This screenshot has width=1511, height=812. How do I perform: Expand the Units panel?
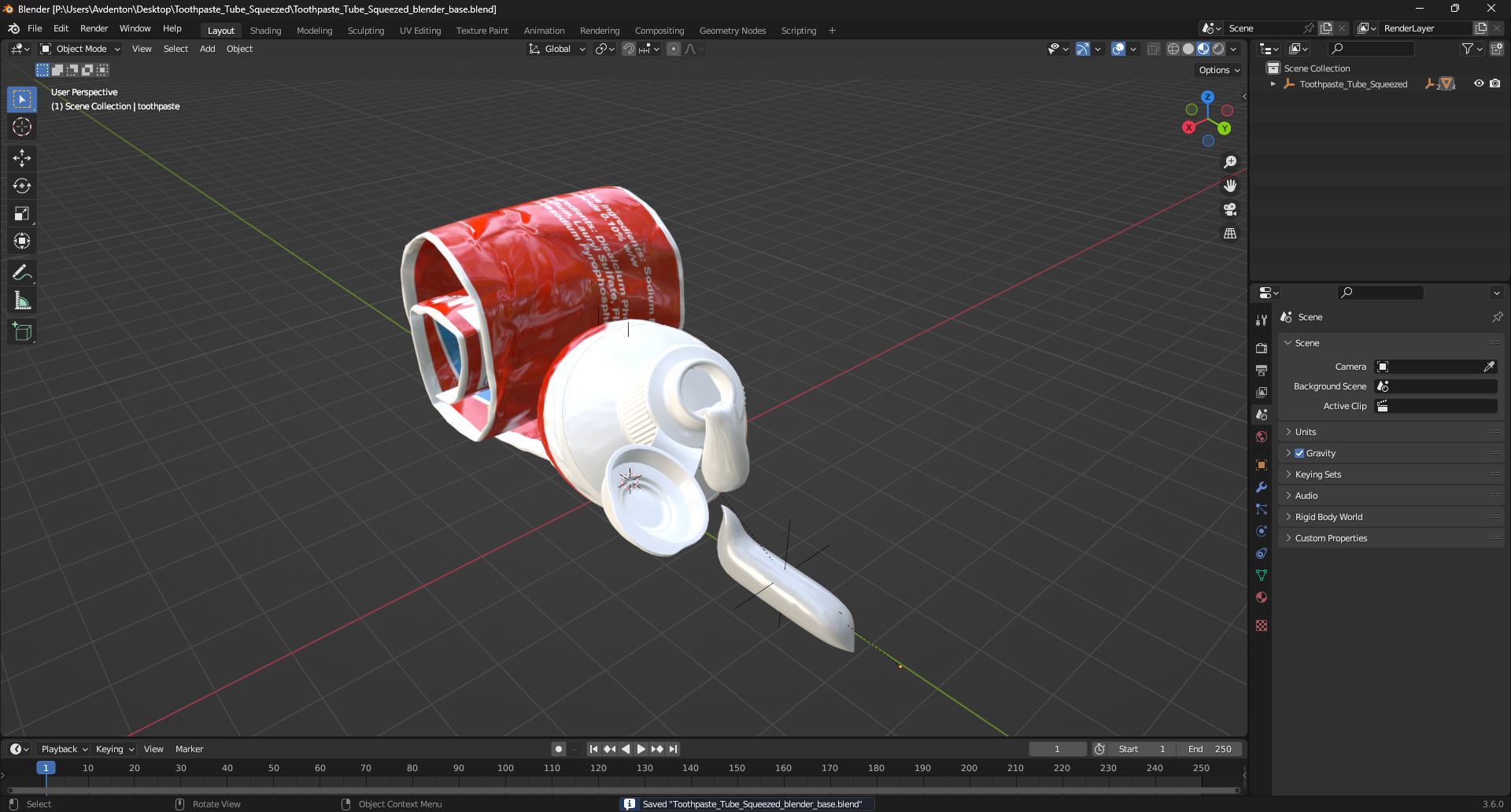tap(1391, 432)
